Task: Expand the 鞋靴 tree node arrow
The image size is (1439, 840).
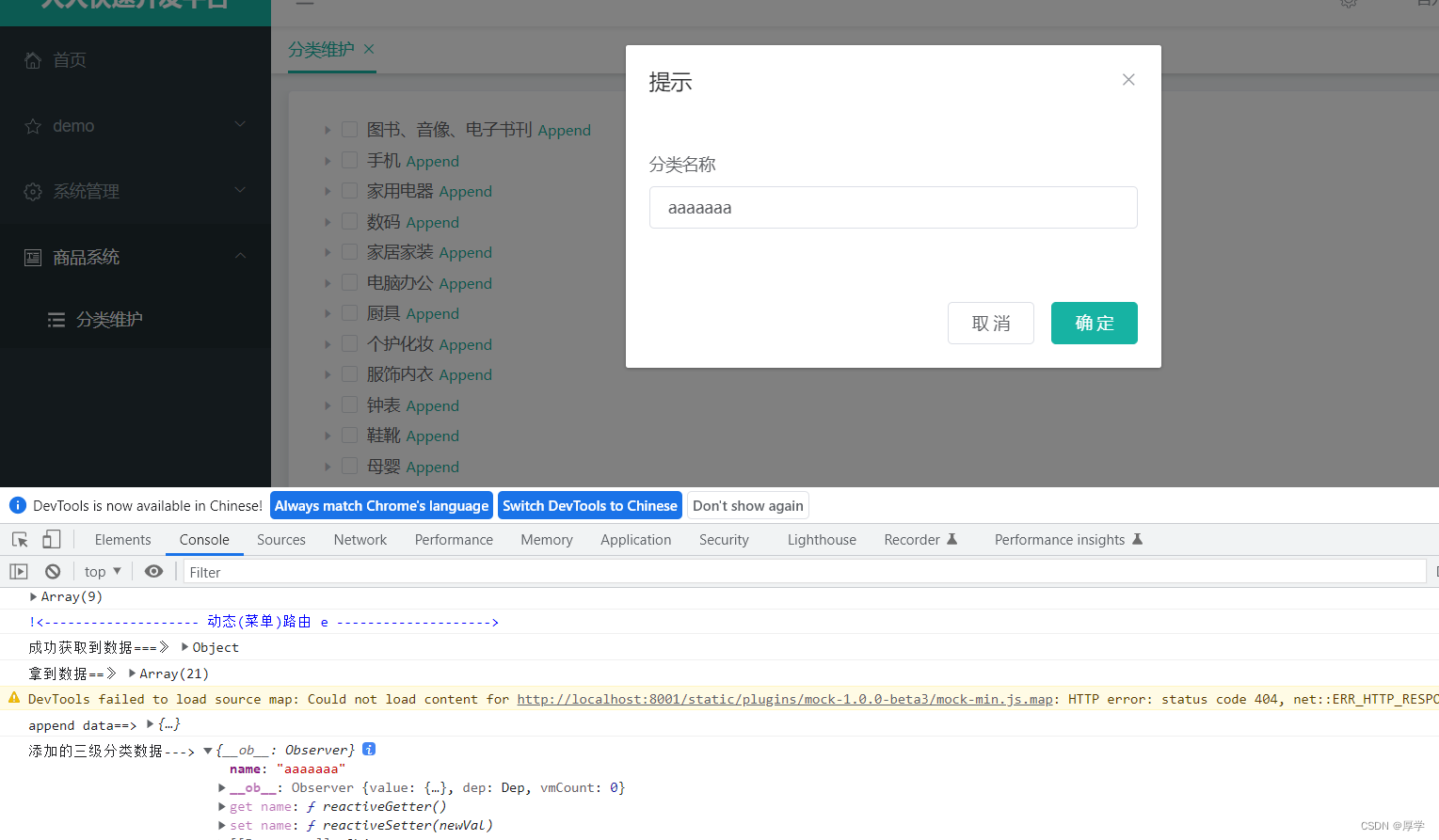Action: [x=328, y=436]
